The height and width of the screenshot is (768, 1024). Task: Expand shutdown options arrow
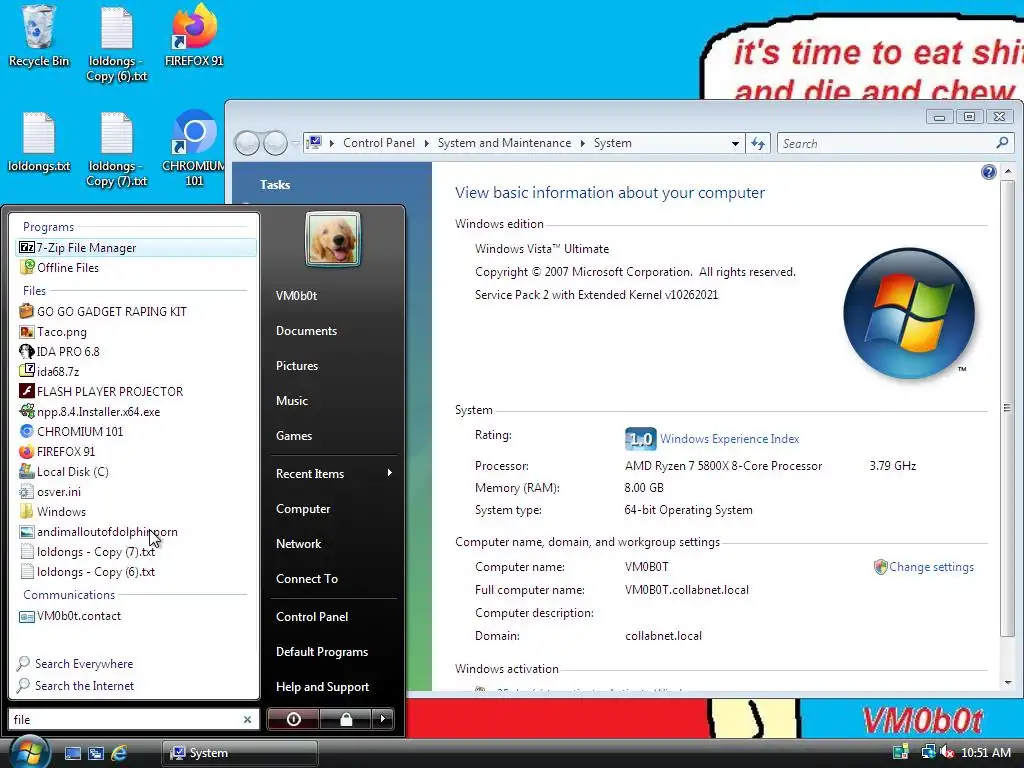click(383, 719)
